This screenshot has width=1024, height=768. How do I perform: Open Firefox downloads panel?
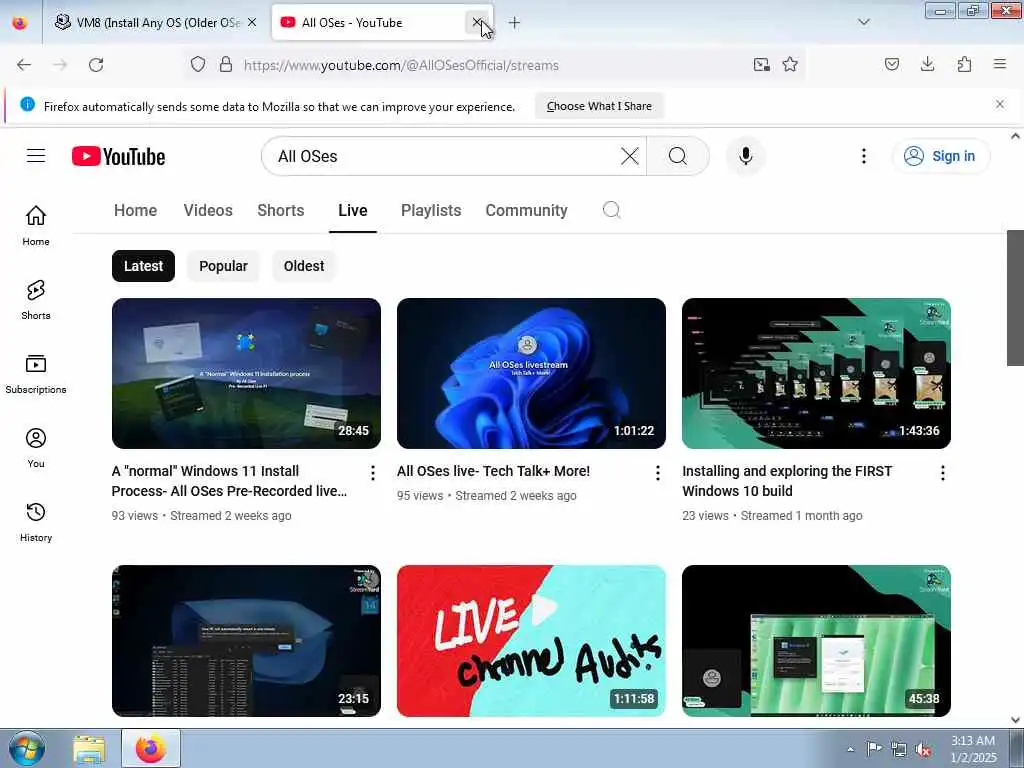(927, 65)
